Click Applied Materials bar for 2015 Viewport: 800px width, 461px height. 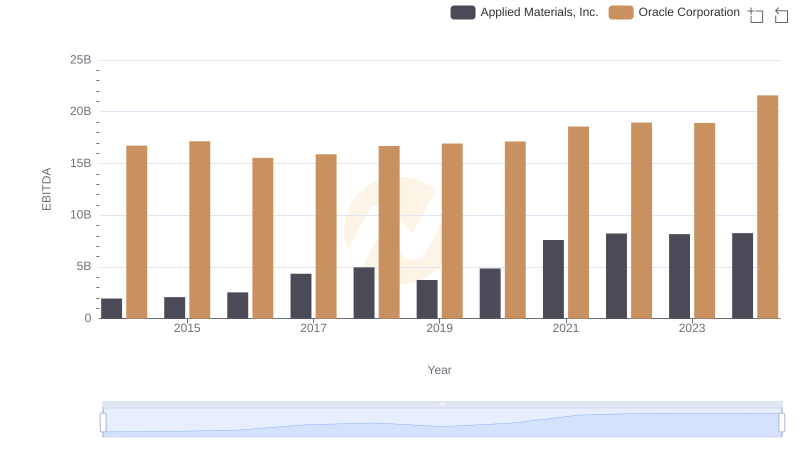click(x=174, y=308)
